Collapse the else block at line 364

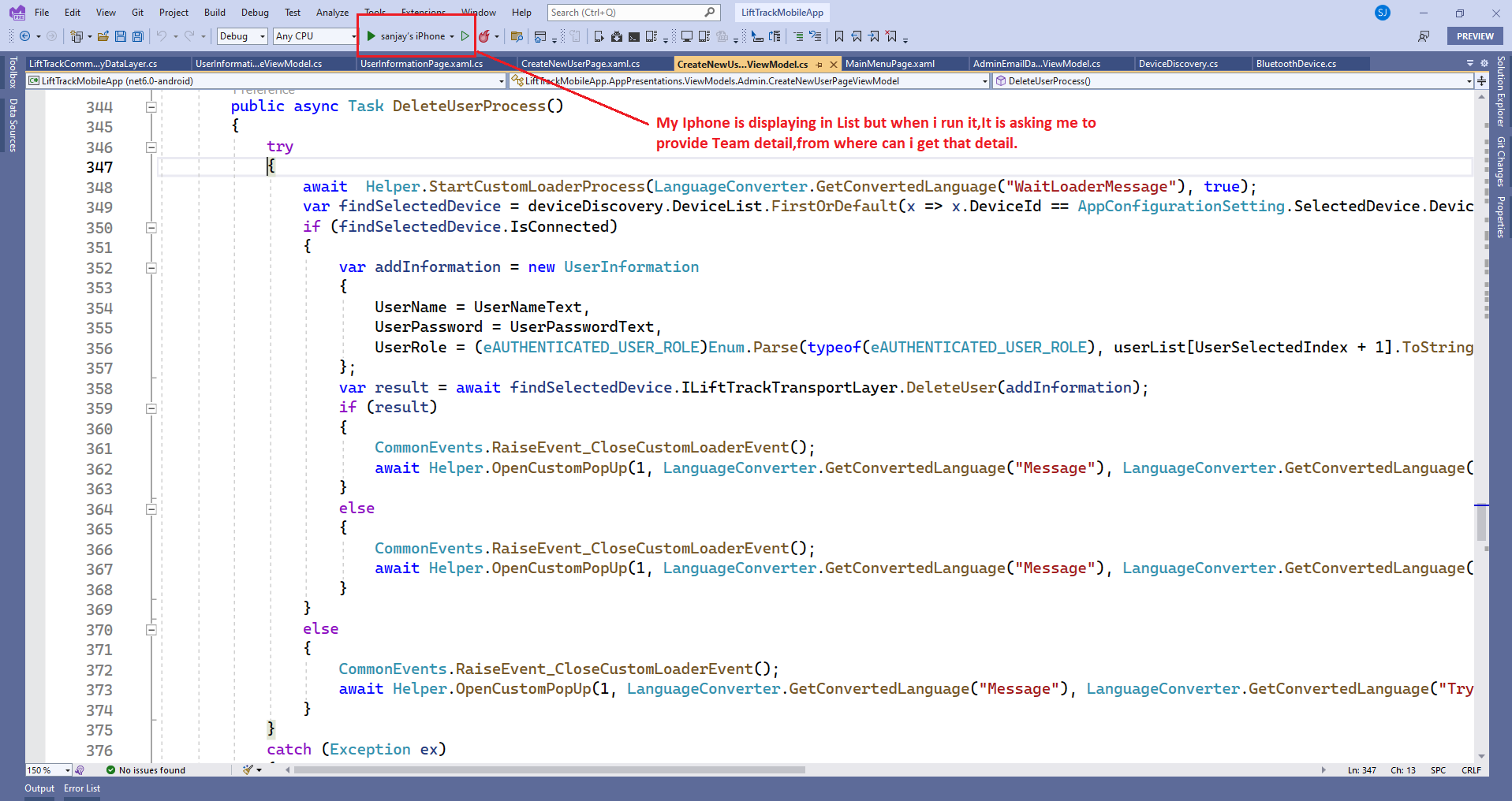(x=151, y=509)
